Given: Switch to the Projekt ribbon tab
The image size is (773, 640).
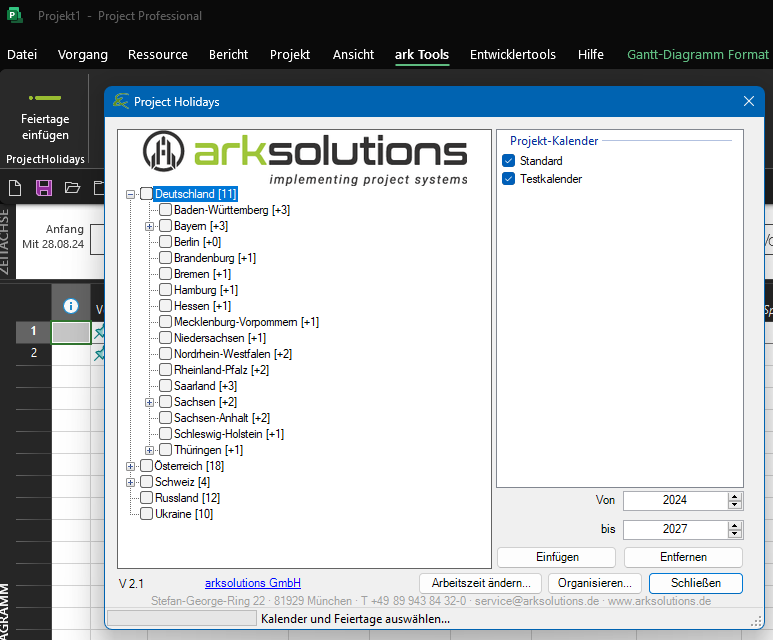Looking at the screenshot, I should click(290, 54).
